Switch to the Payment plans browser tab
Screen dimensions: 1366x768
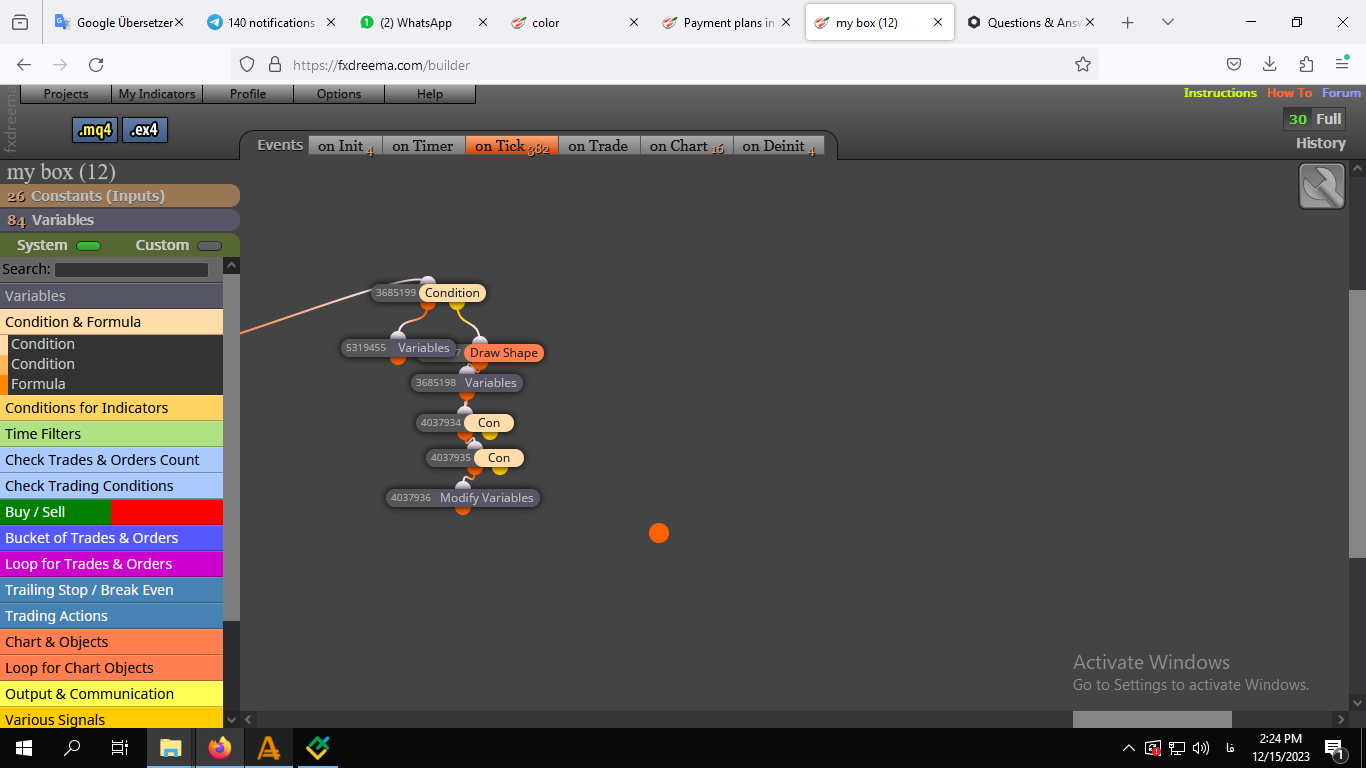(x=727, y=22)
